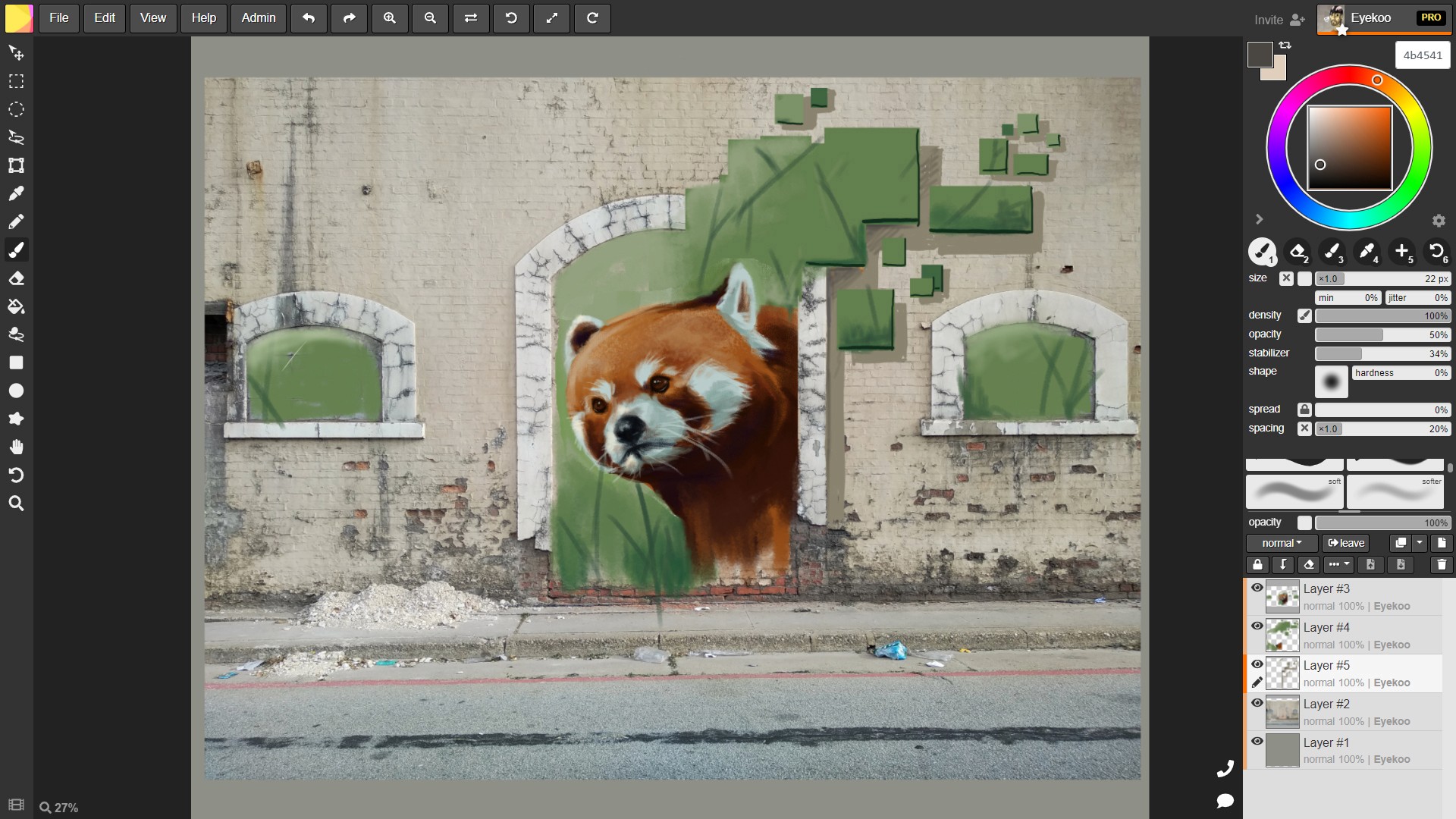This screenshot has height=819, width=1456.
Task: Select the transform tool
Action: pyautogui.click(x=16, y=165)
